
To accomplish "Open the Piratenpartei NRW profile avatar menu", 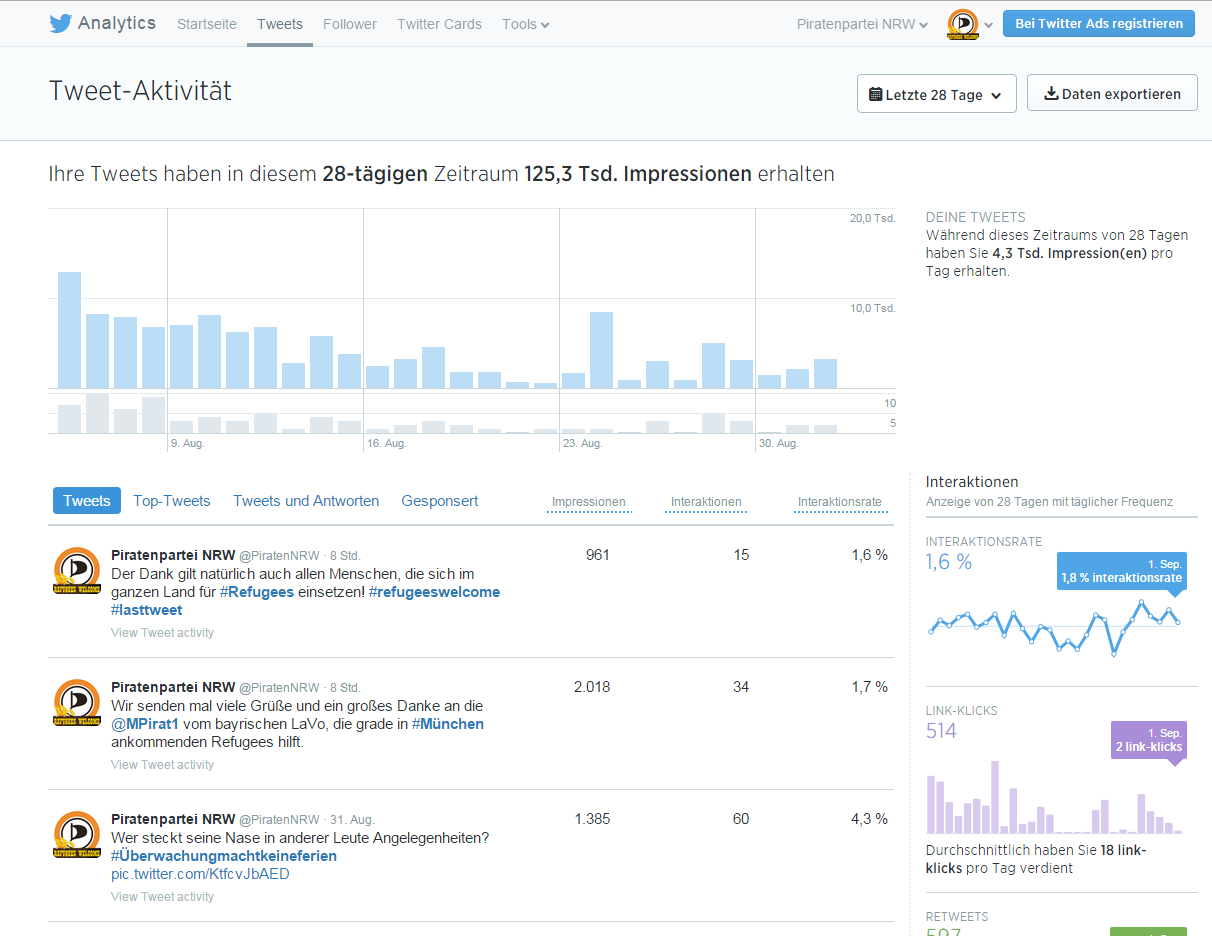I will [962, 24].
